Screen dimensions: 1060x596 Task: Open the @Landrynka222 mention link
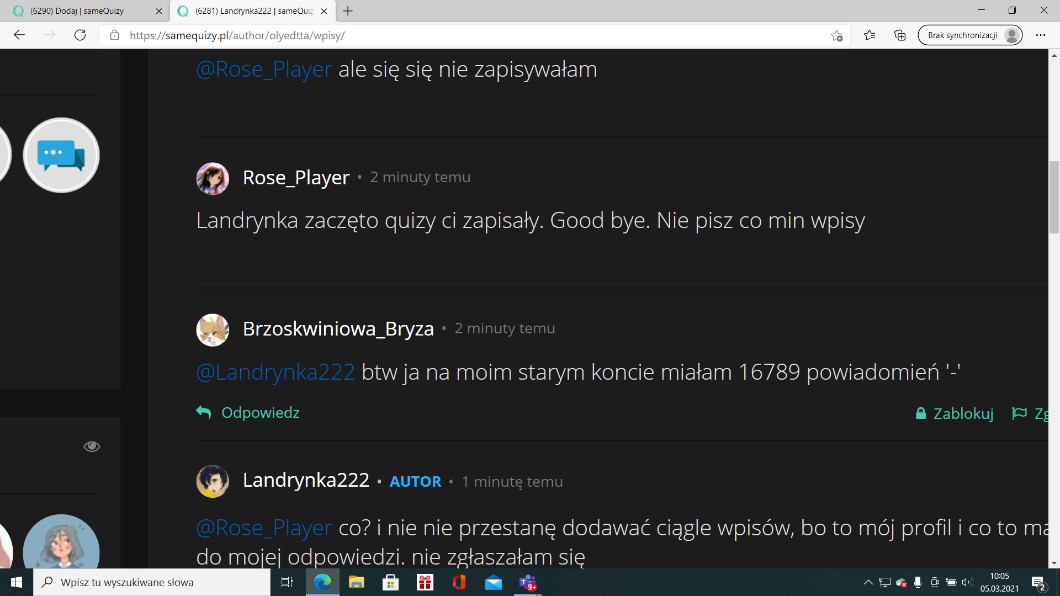click(x=275, y=372)
